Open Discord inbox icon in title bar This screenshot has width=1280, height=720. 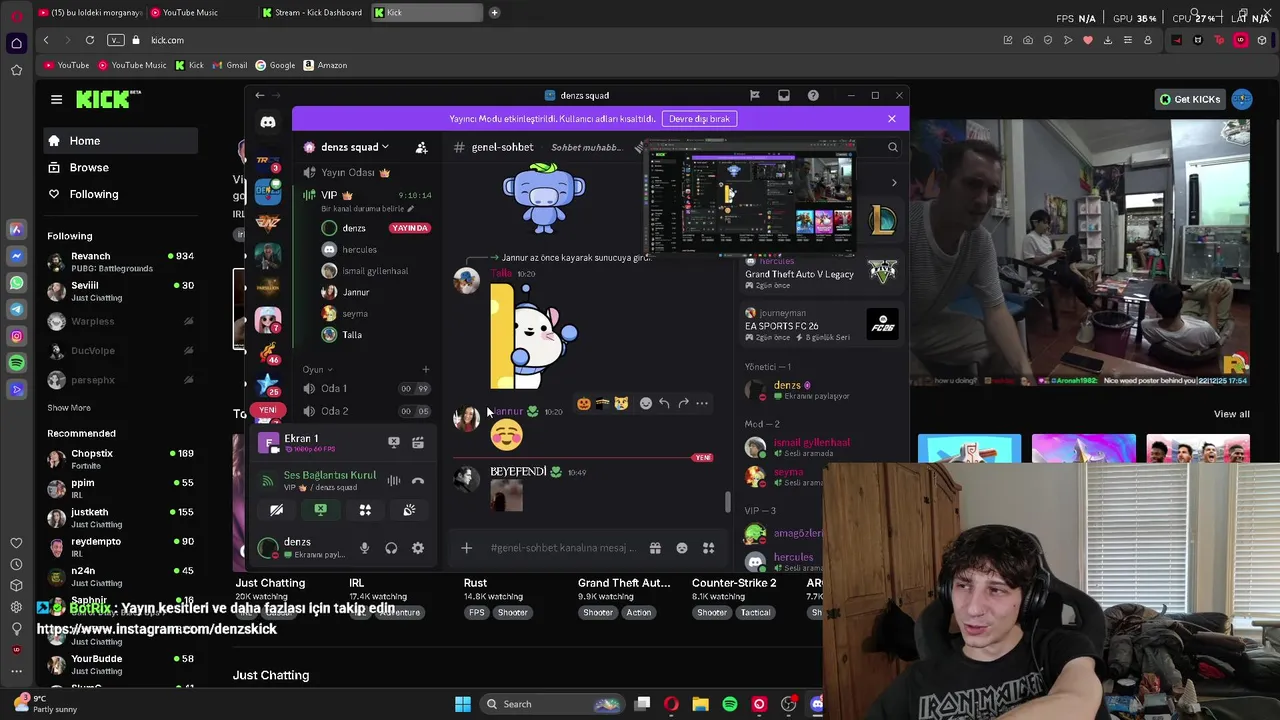coord(784,95)
